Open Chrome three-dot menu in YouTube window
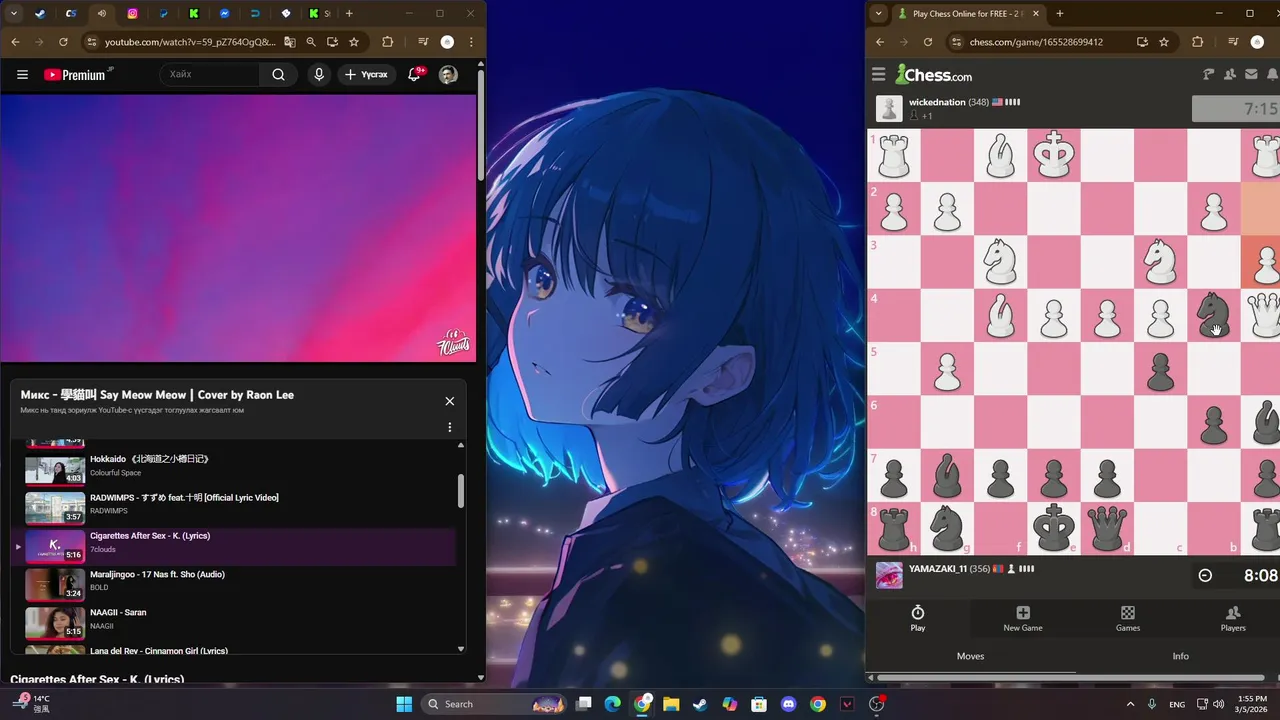 [471, 42]
